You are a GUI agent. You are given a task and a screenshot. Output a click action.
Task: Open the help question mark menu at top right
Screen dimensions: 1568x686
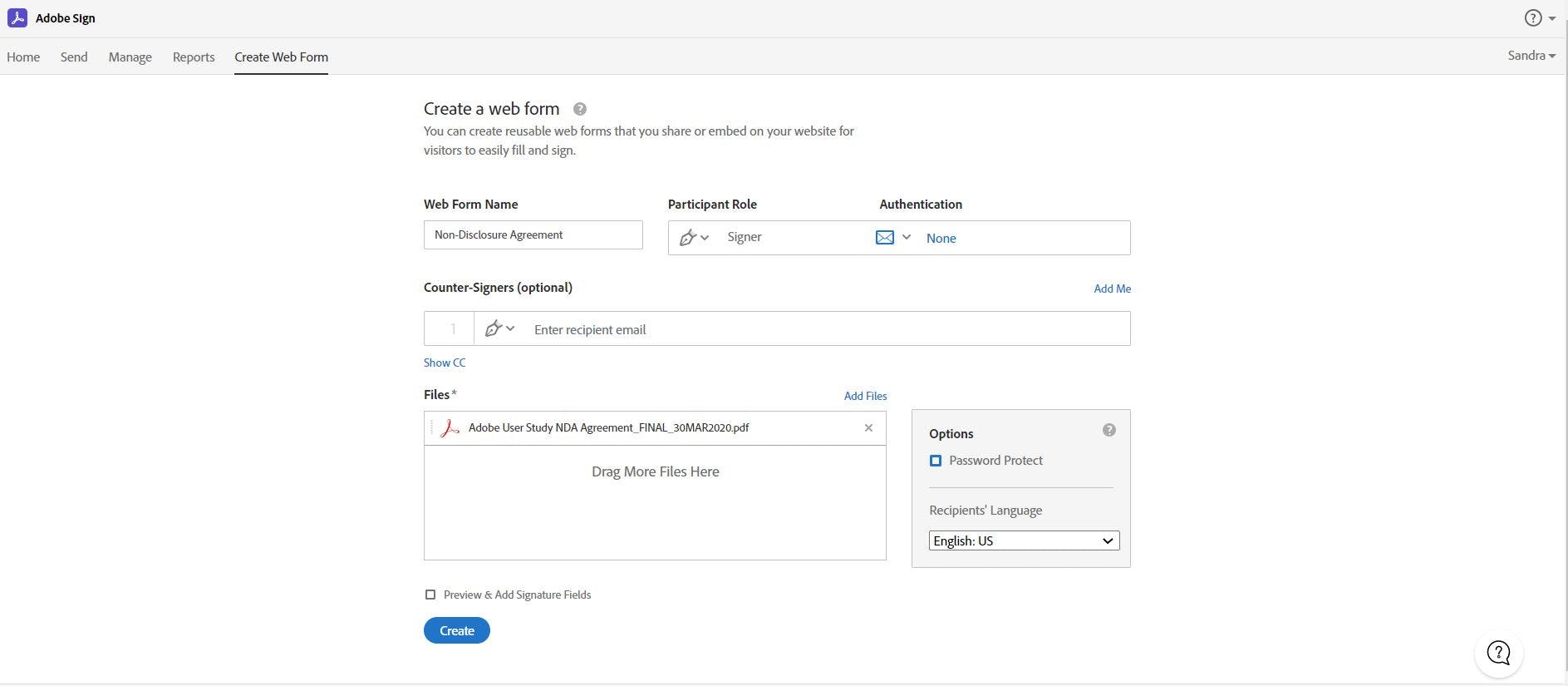pyautogui.click(x=1538, y=17)
